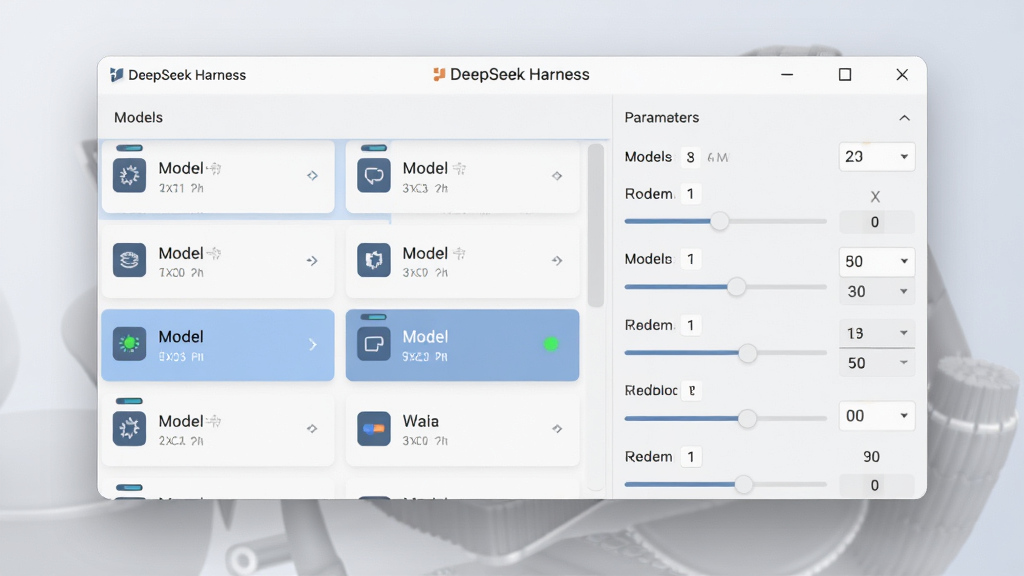Viewport: 1024px width, 576px height.
Task: Click the 1 badge beside Models above the slider
Action: [690, 259]
